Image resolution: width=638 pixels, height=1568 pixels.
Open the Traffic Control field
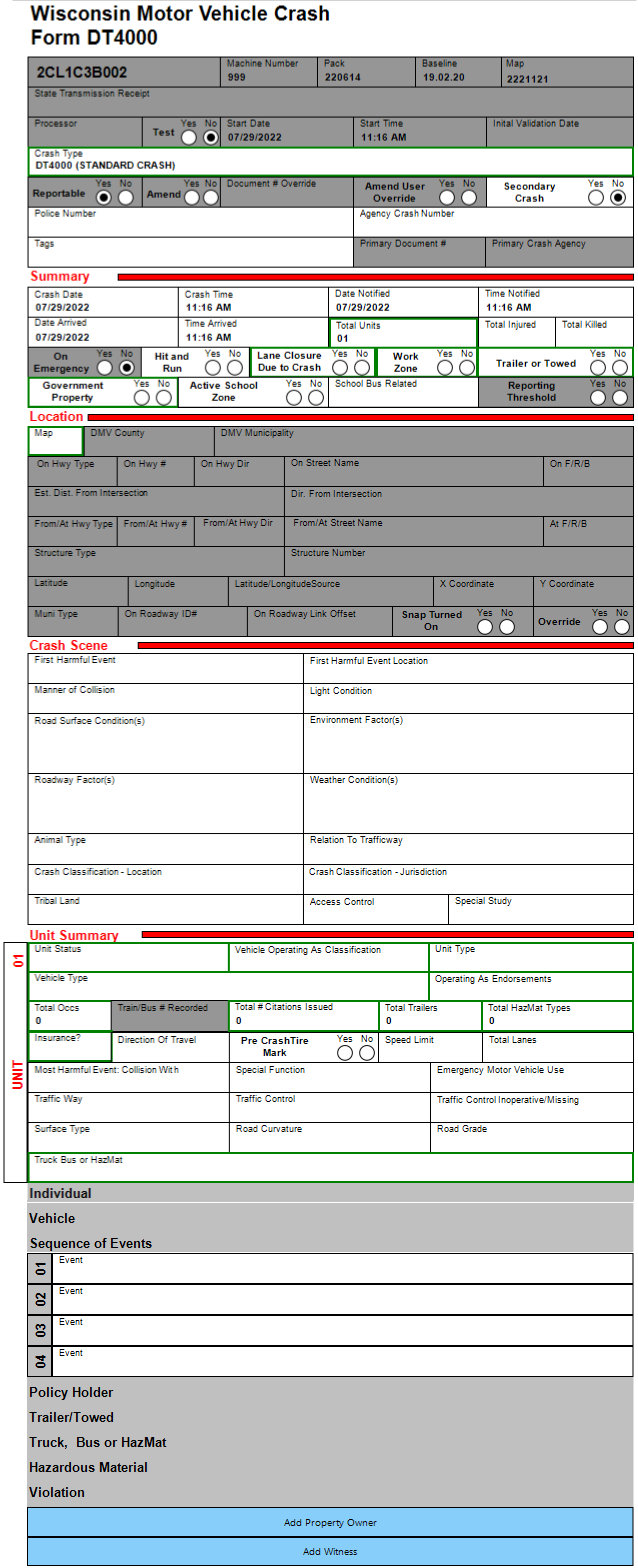pyautogui.click(x=329, y=1107)
